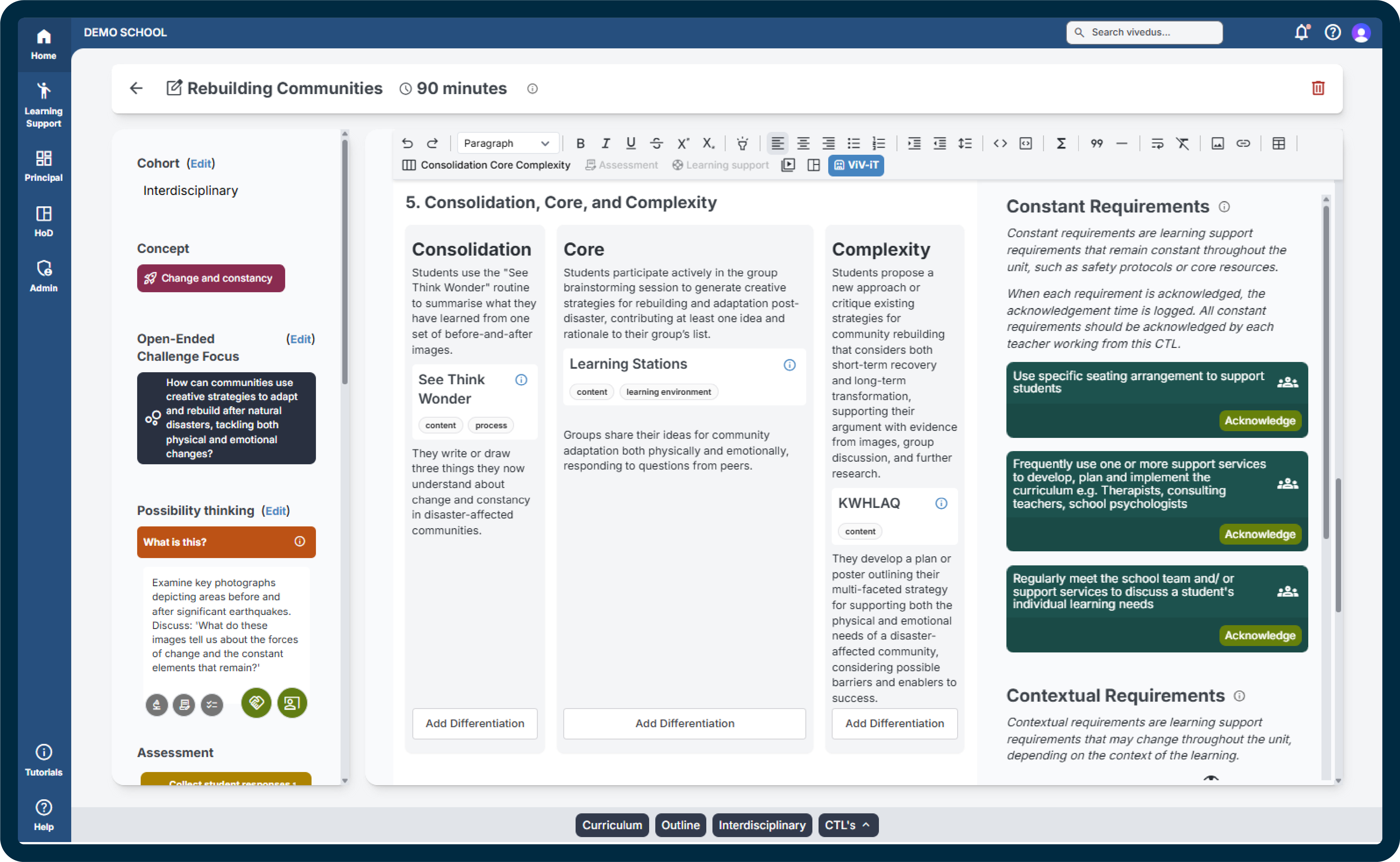Image resolution: width=1400 pixels, height=862 pixels.
Task: Go back using the left arrow
Action: [136, 88]
